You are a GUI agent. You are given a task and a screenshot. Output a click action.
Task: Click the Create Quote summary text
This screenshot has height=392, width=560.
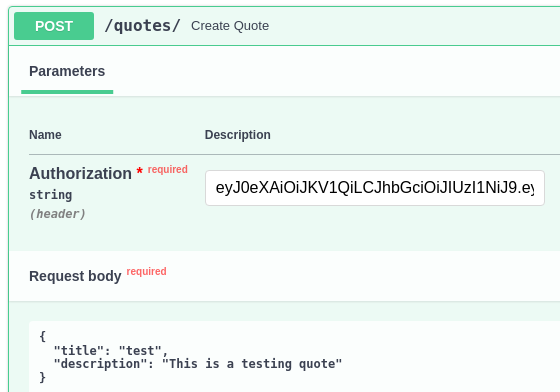[230, 26]
